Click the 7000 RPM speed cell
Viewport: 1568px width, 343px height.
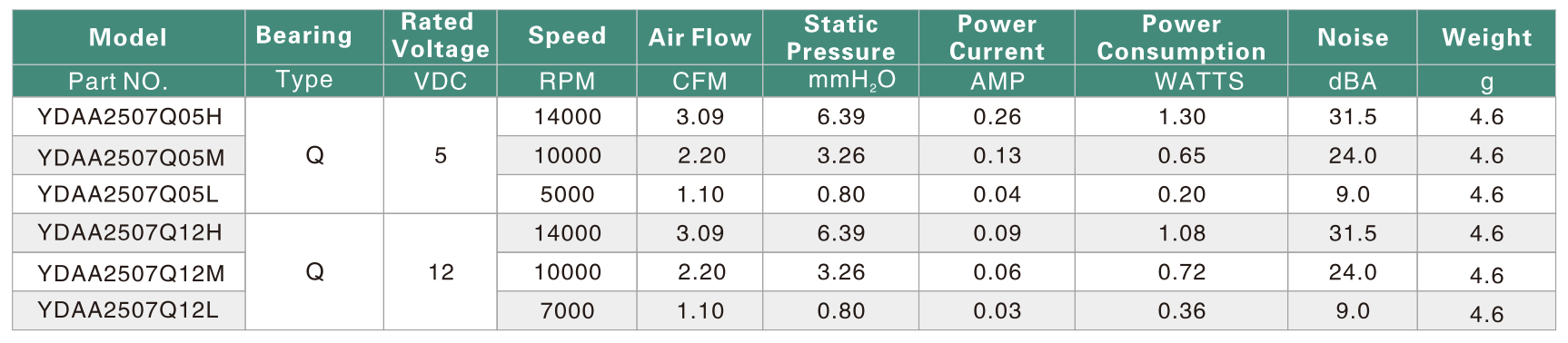coord(568,311)
